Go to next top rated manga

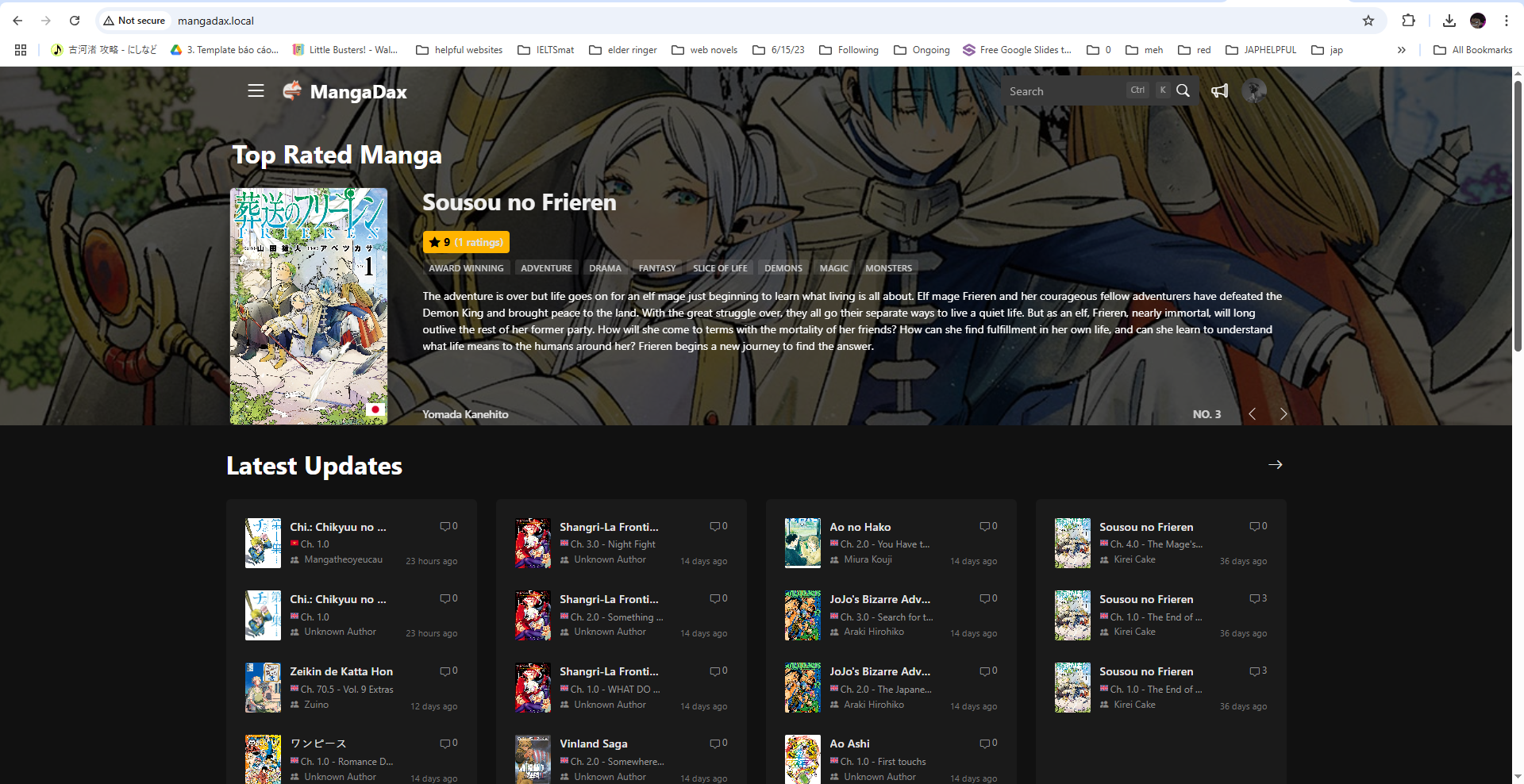1283,414
